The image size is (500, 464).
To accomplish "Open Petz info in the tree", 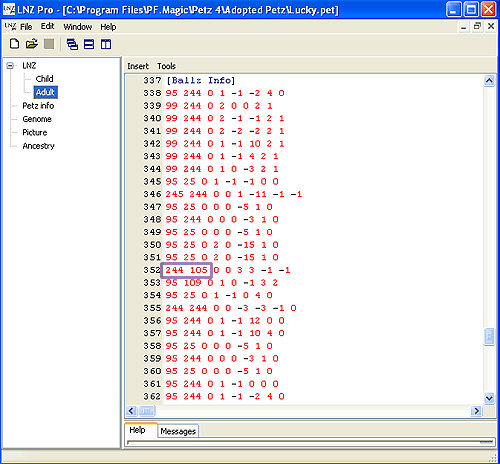I will pos(38,106).
